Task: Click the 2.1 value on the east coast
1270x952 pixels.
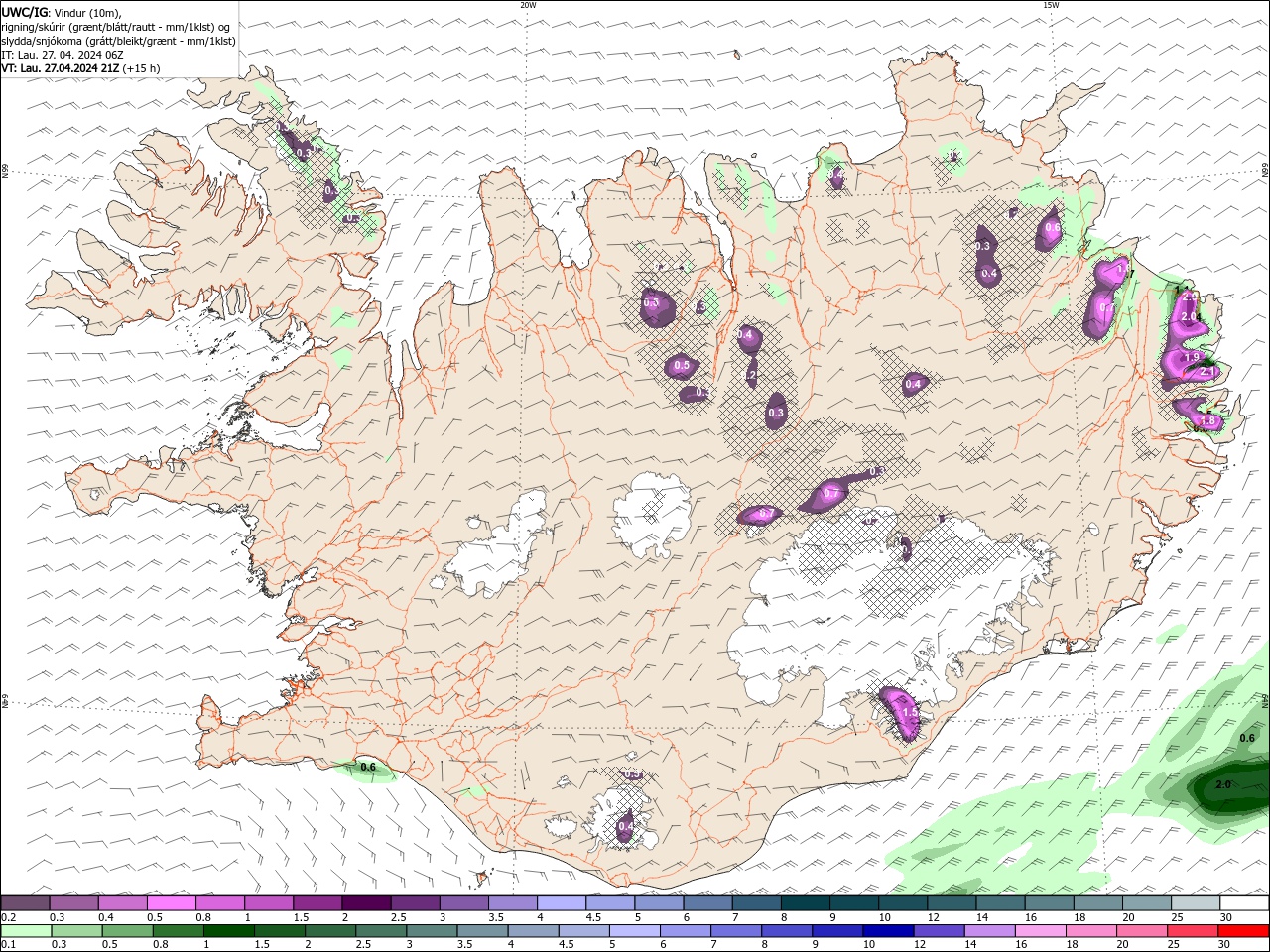Action: [1208, 372]
